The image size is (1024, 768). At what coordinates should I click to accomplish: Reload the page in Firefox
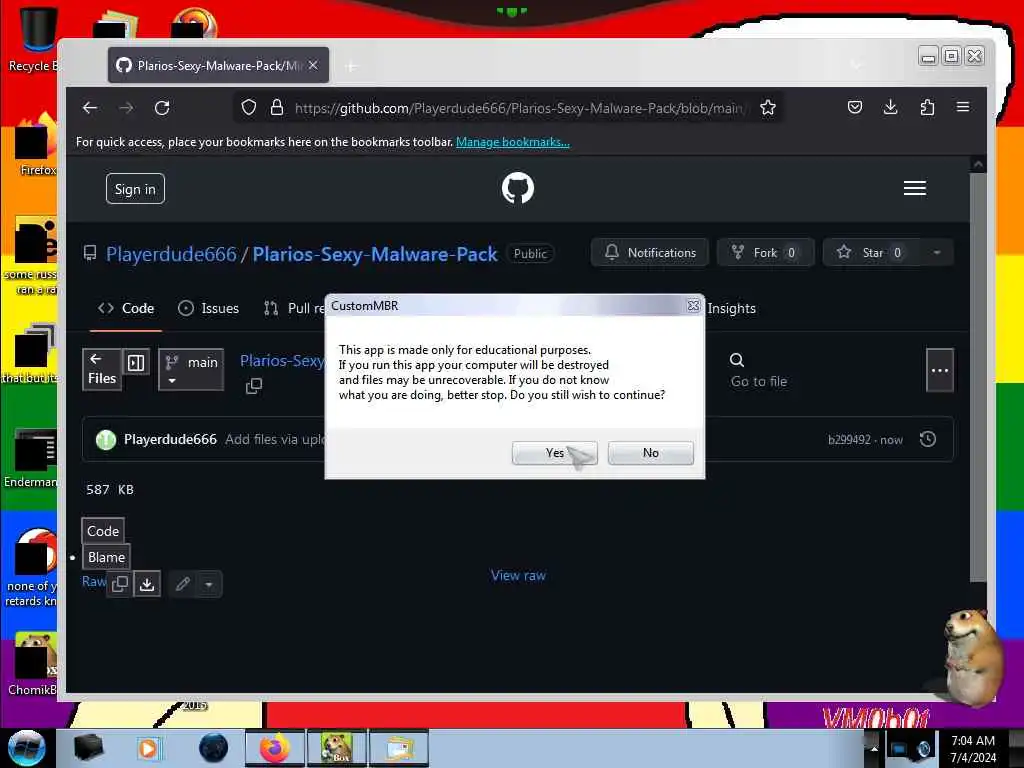coord(162,108)
